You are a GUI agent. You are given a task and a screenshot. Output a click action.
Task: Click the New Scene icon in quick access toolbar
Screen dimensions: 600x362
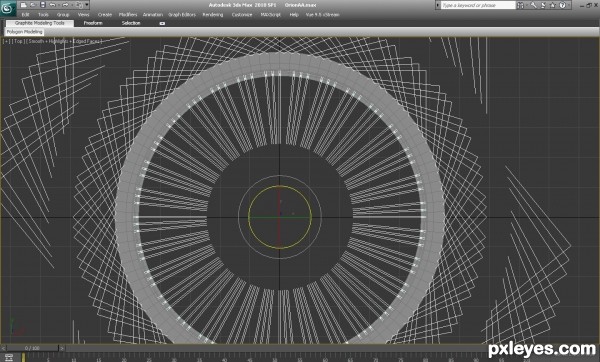(x=23, y=5)
